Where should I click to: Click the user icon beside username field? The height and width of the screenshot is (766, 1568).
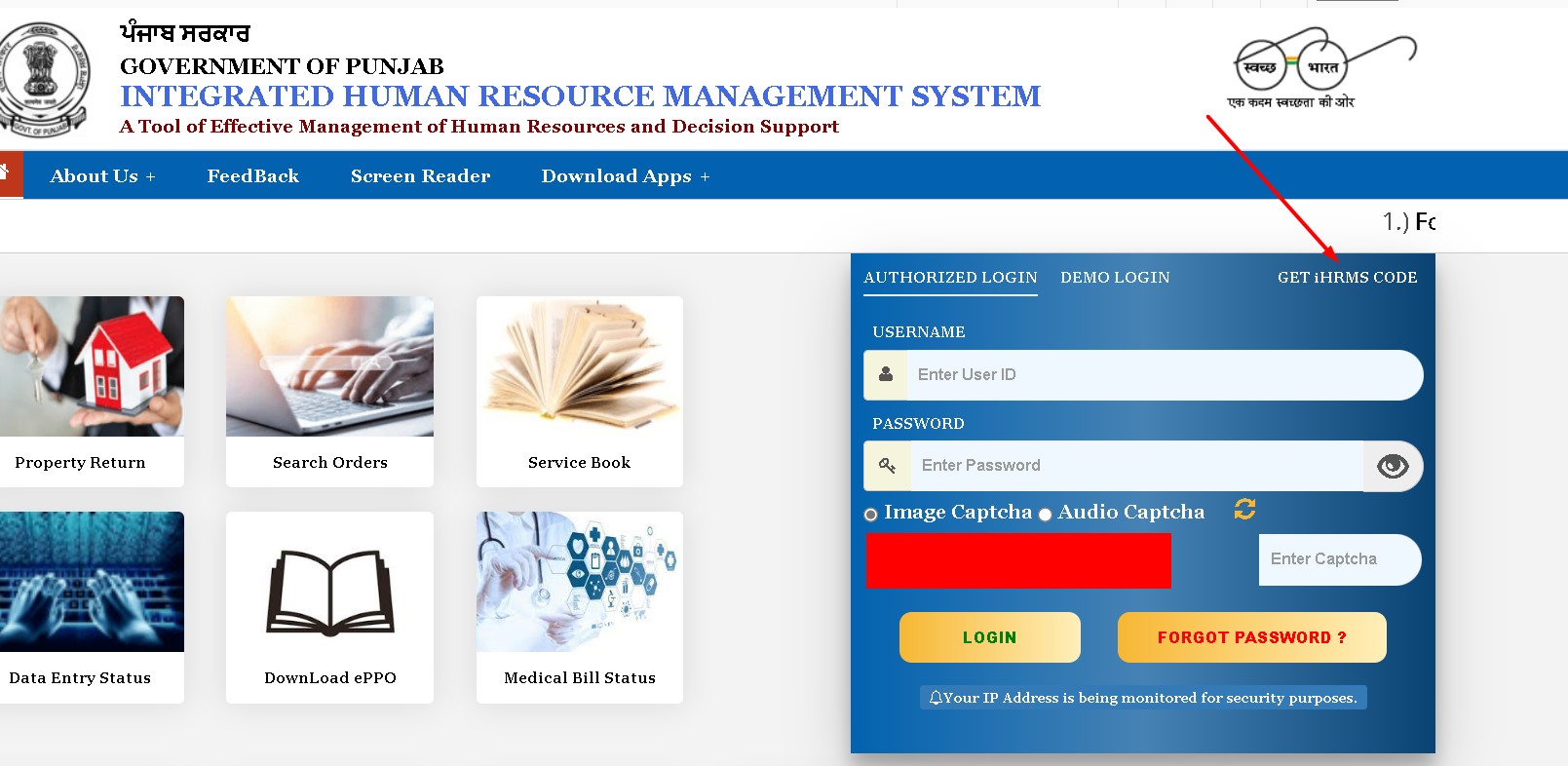click(886, 374)
